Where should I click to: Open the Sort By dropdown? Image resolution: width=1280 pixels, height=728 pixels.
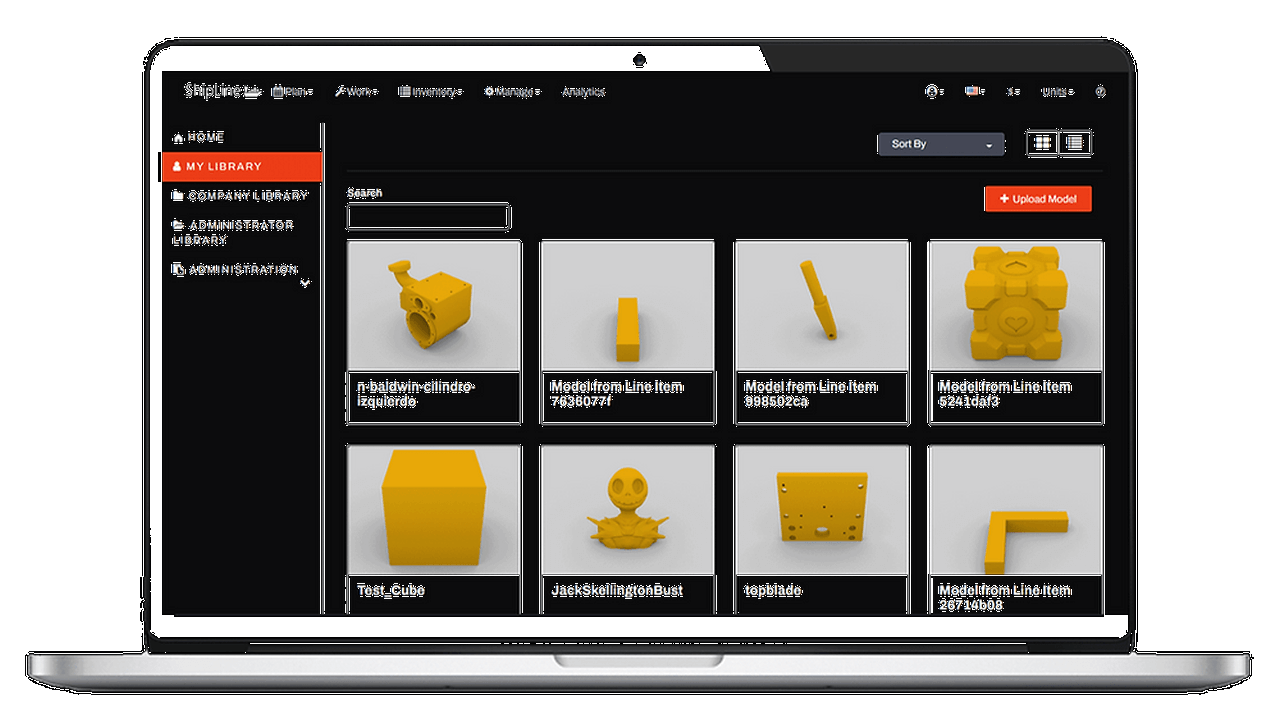pos(940,144)
